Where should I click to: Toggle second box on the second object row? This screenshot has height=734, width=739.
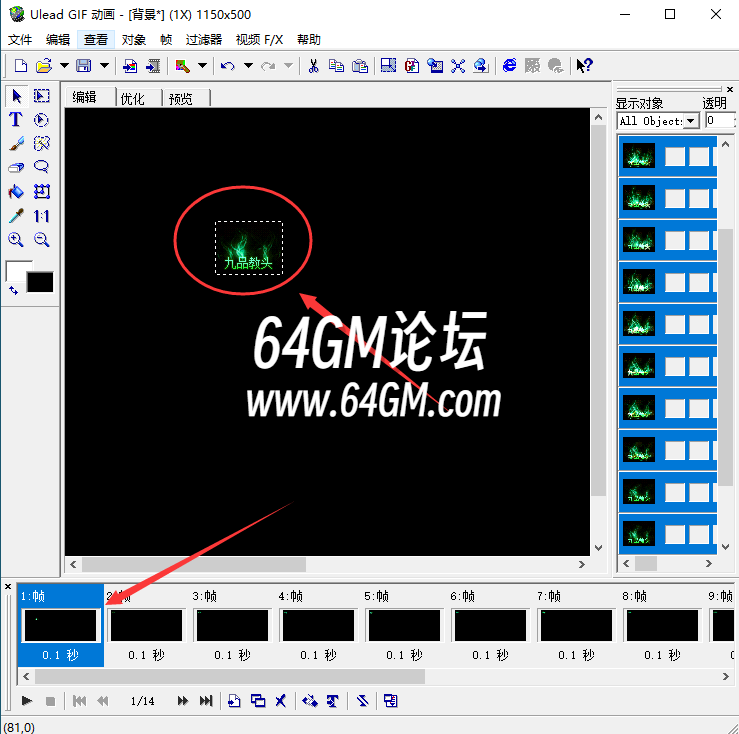[x=699, y=198]
